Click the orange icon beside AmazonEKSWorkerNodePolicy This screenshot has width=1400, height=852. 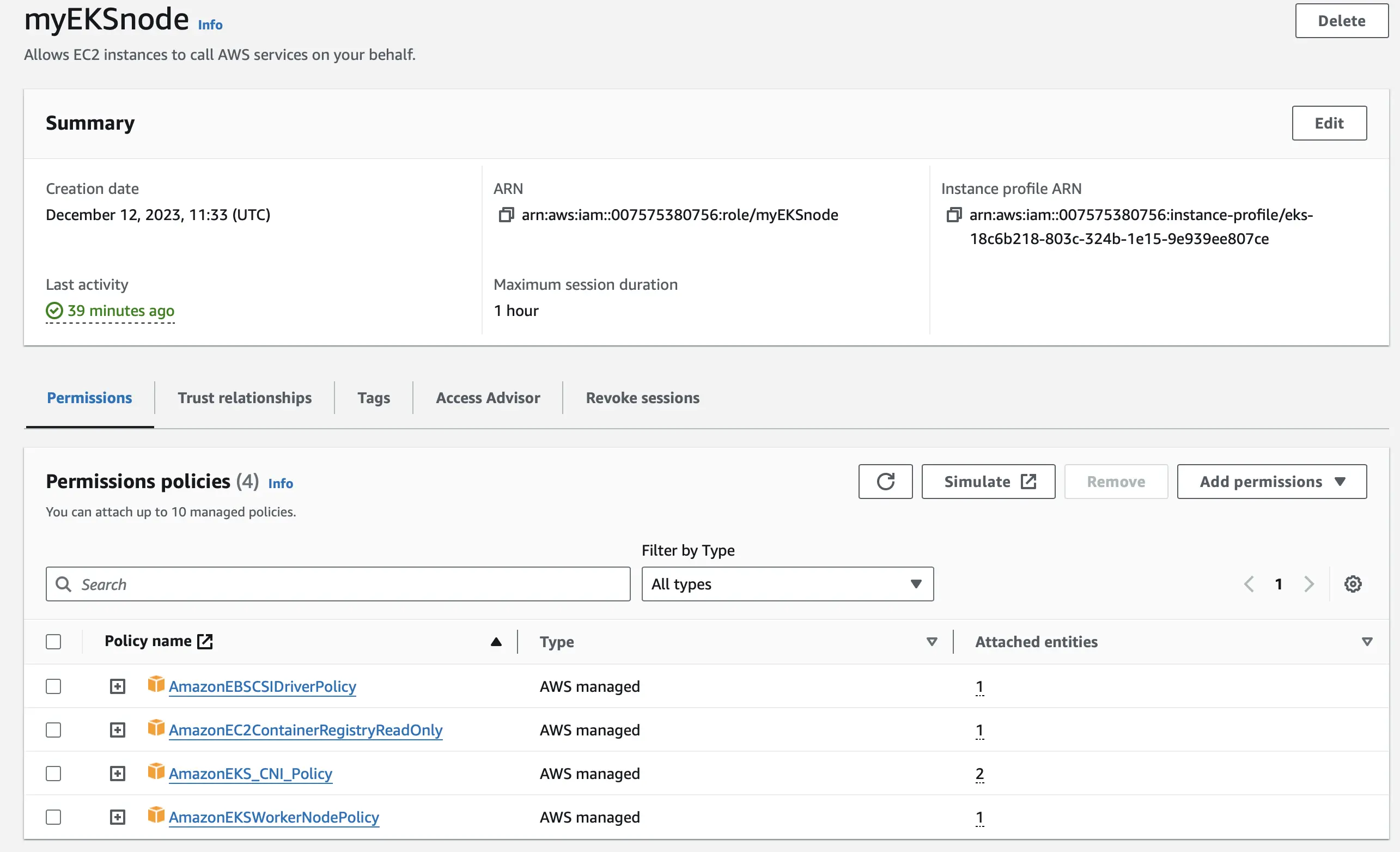(x=156, y=814)
